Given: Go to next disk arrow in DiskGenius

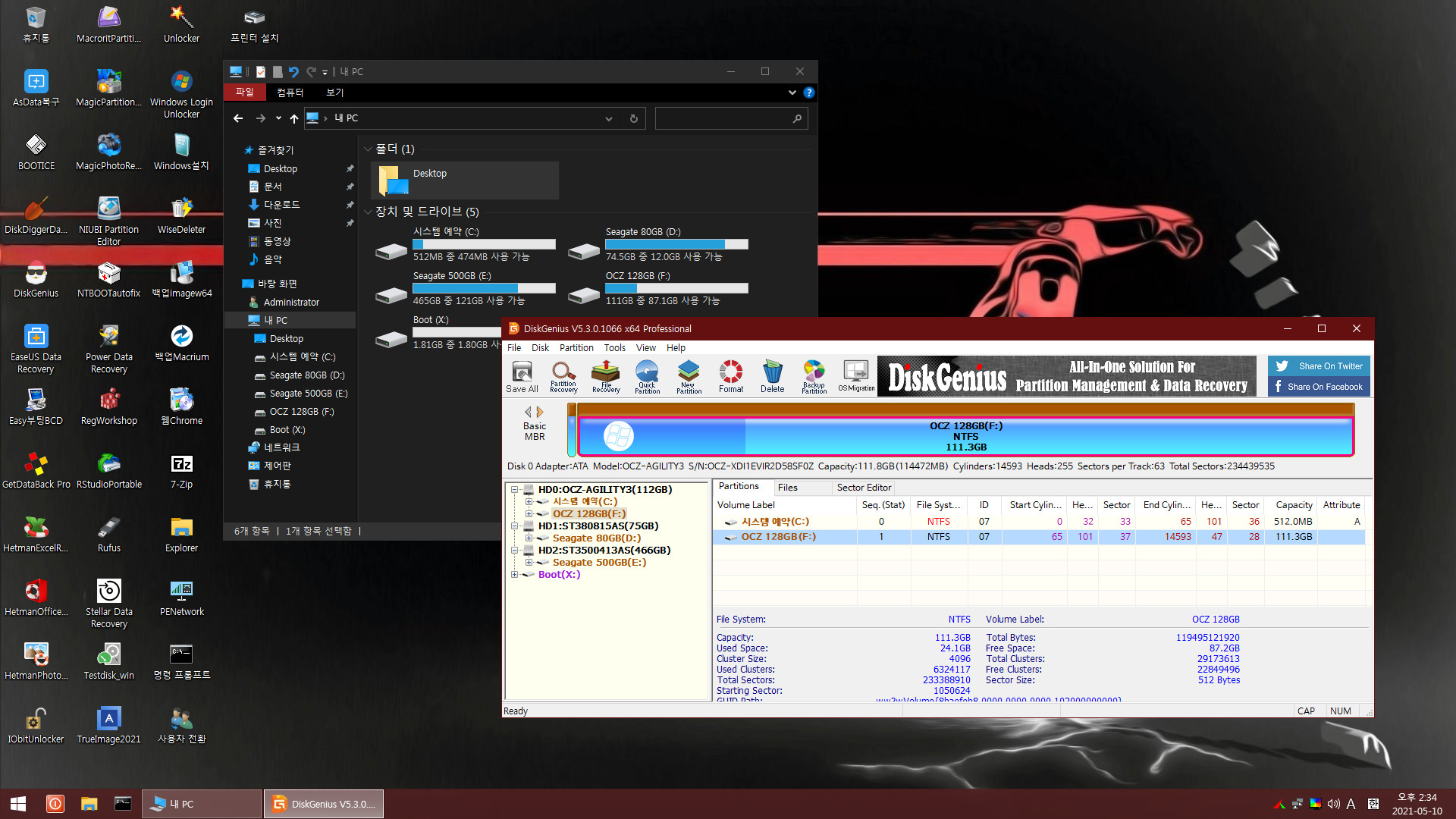Looking at the screenshot, I should point(540,412).
